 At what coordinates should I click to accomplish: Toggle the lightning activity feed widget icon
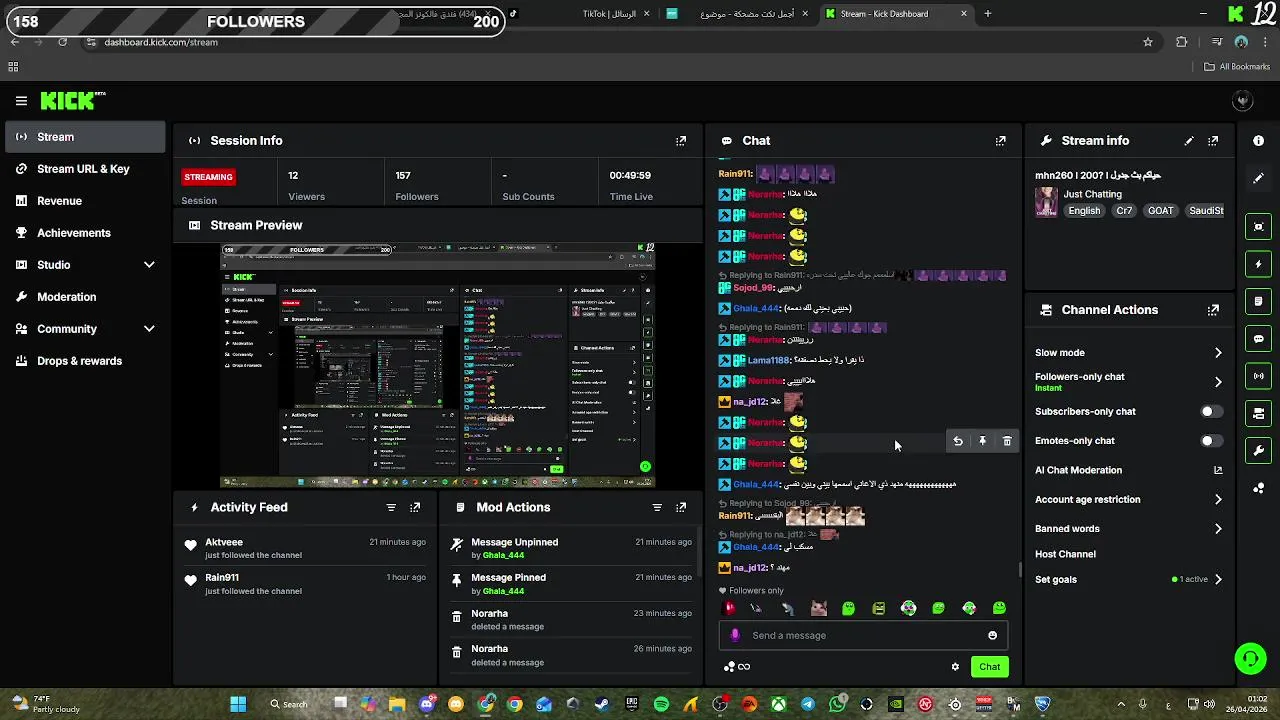[1259, 264]
